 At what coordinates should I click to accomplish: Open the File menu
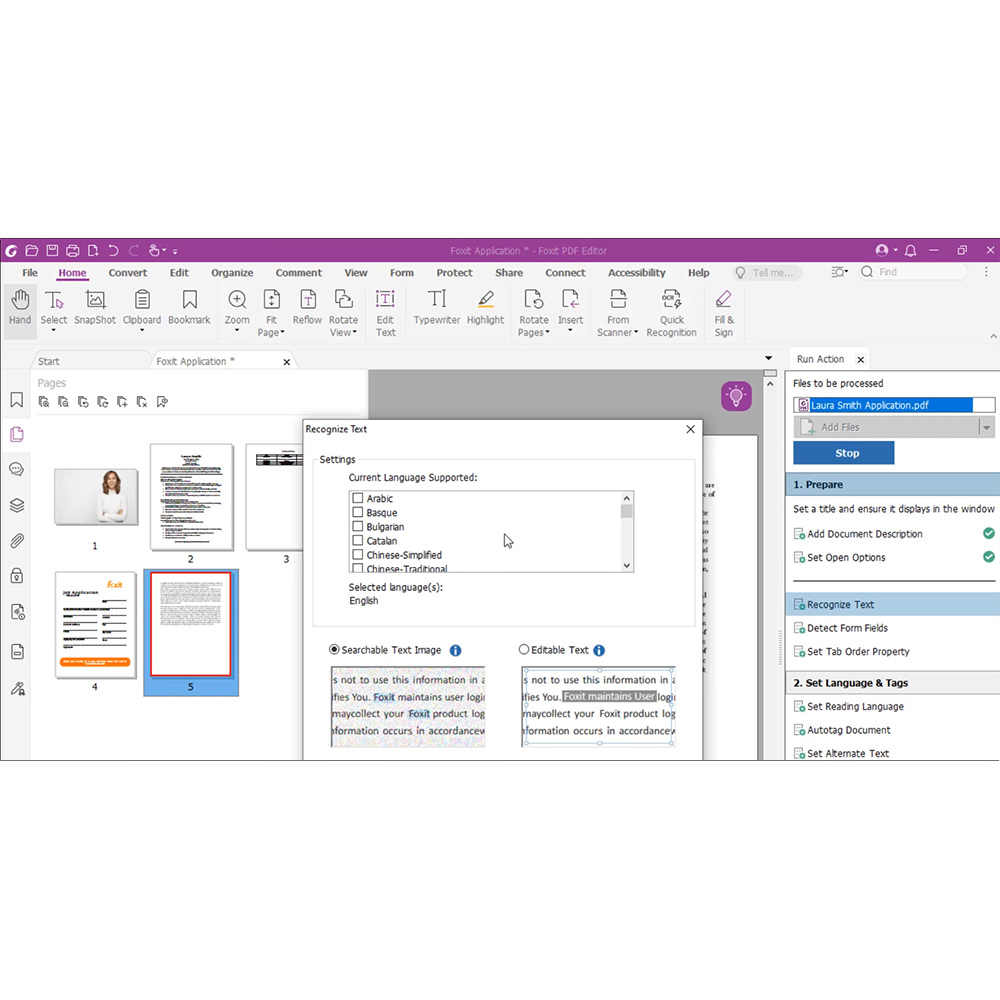coord(30,272)
